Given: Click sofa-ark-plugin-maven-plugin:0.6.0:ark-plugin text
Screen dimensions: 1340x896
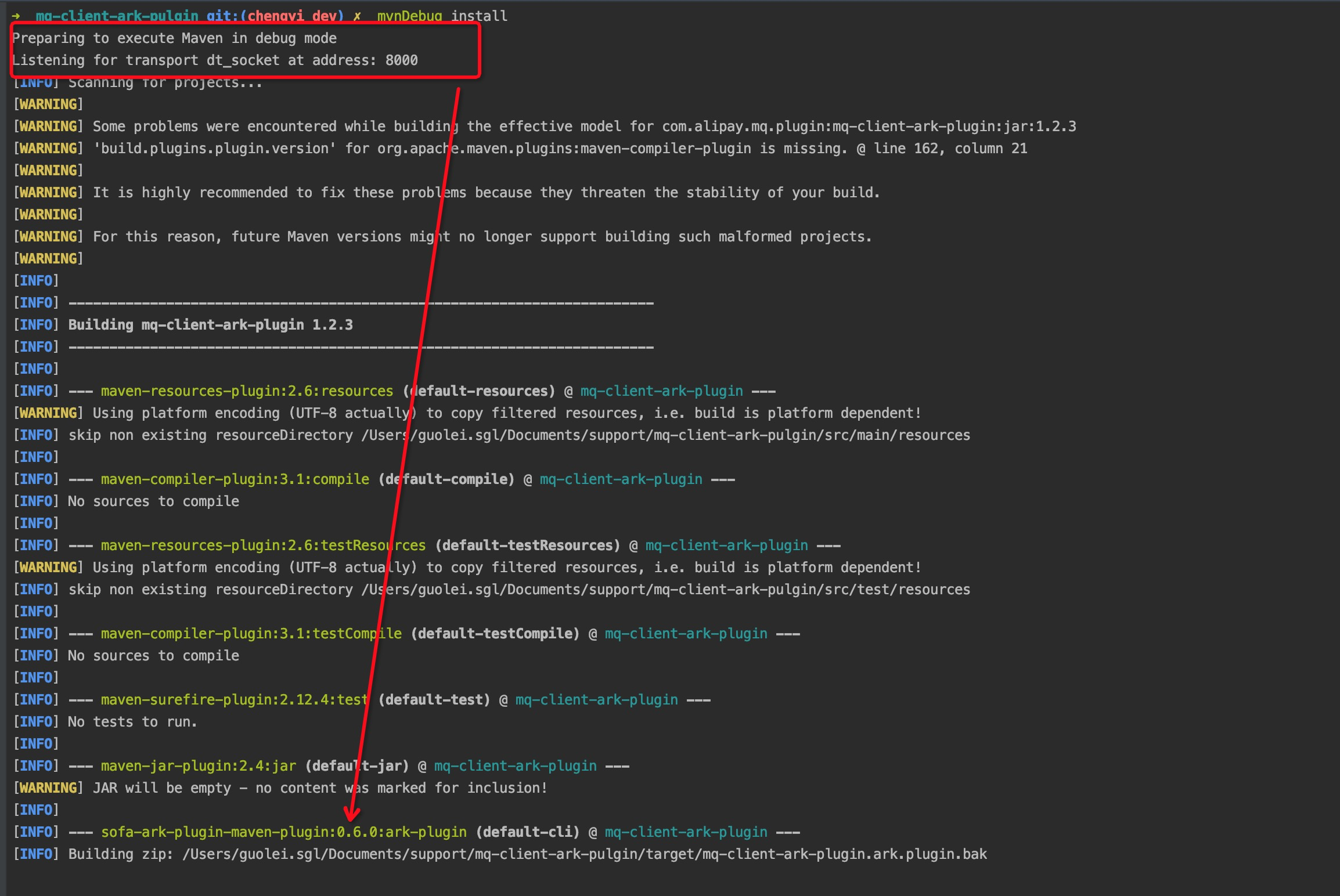Looking at the screenshot, I should tap(283, 832).
